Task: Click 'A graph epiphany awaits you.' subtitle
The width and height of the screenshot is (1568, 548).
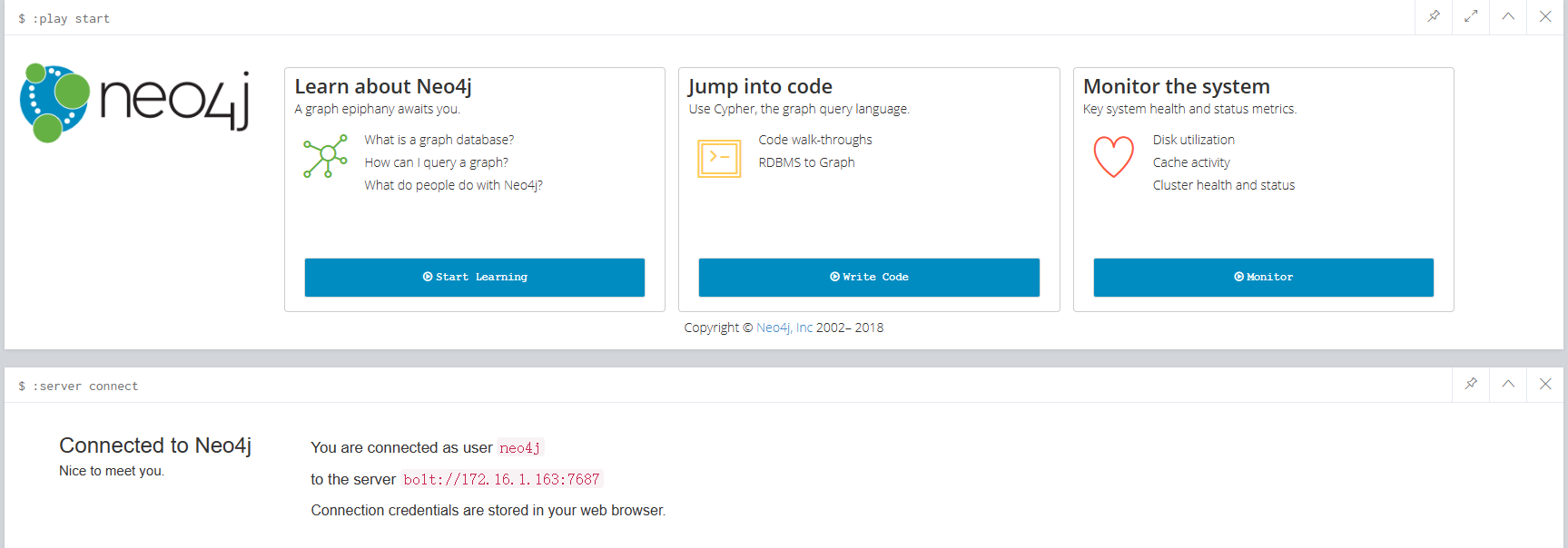Action: click(x=378, y=109)
